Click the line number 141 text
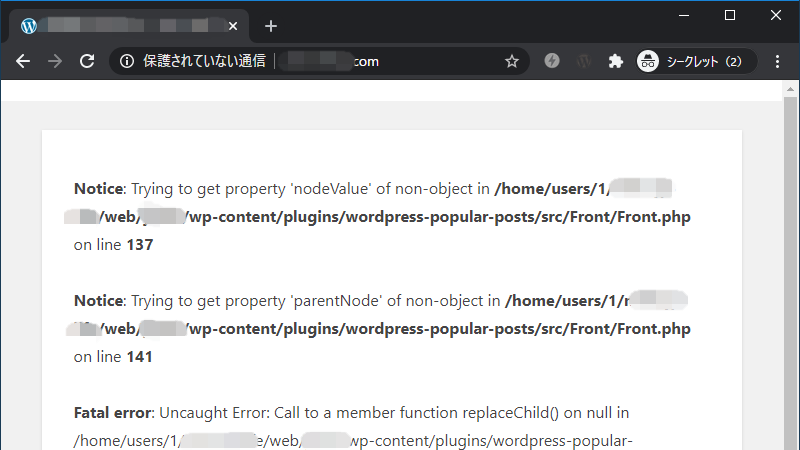 point(140,357)
